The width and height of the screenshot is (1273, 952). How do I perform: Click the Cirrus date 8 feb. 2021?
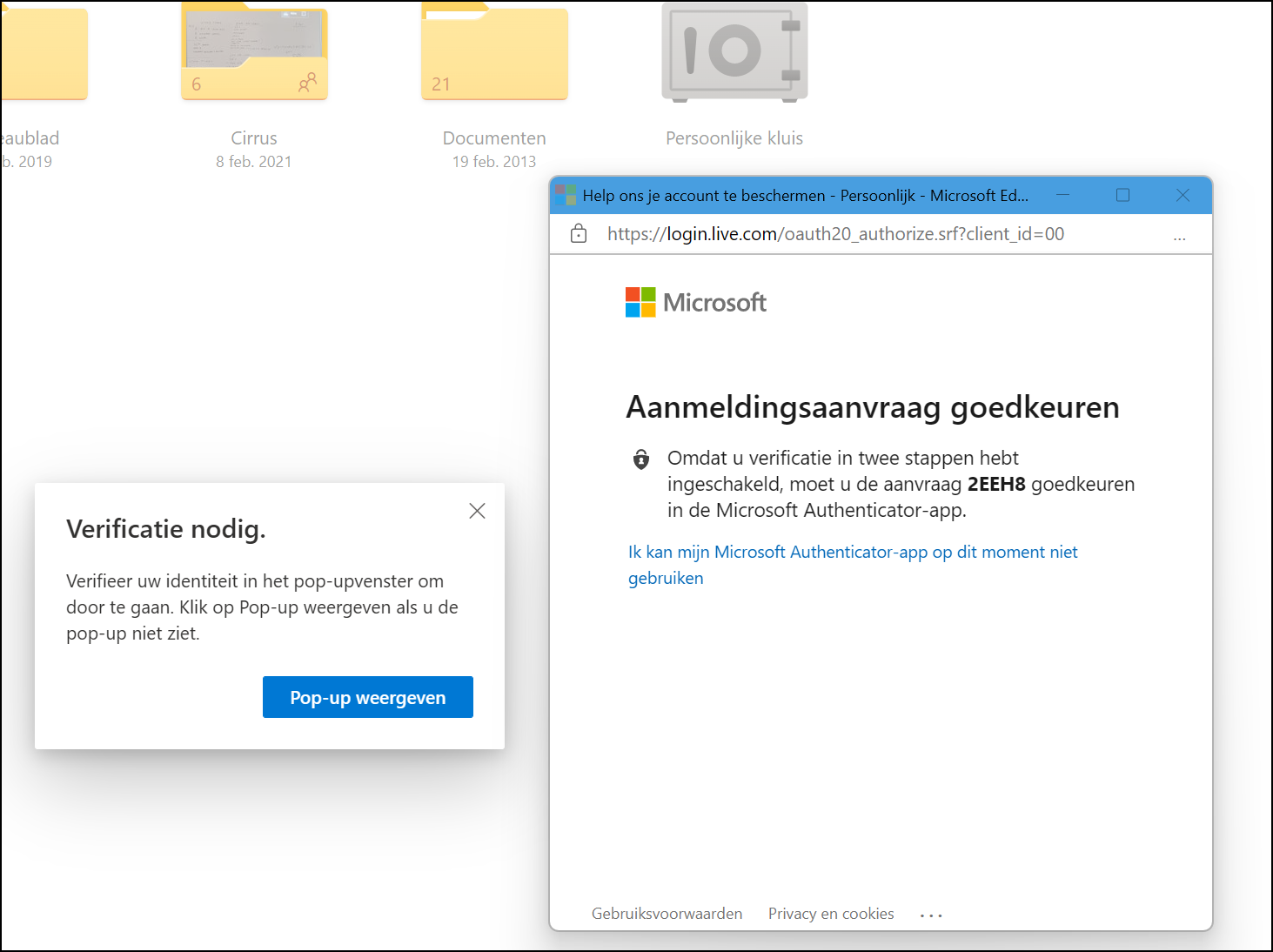tap(254, 161)
